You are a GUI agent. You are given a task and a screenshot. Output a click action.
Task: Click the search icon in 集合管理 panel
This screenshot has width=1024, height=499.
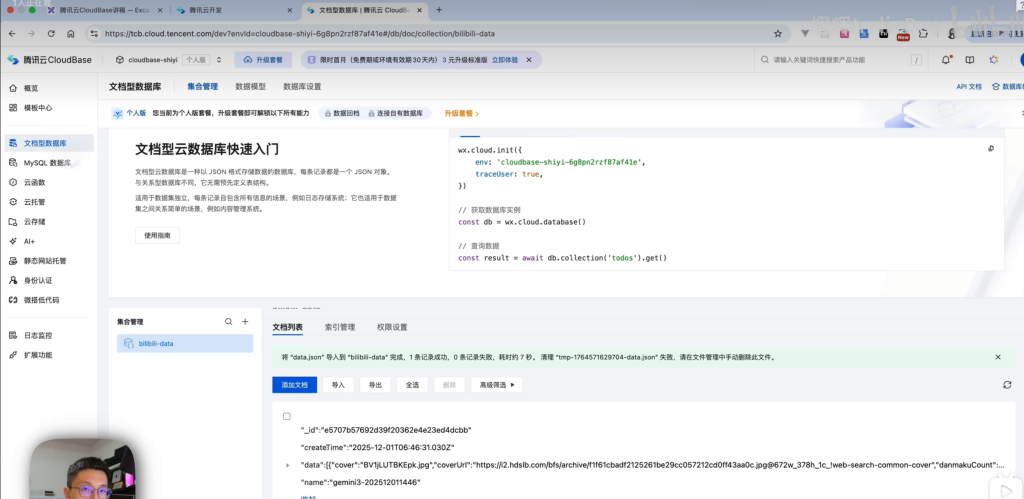click(x=229, y=322)
